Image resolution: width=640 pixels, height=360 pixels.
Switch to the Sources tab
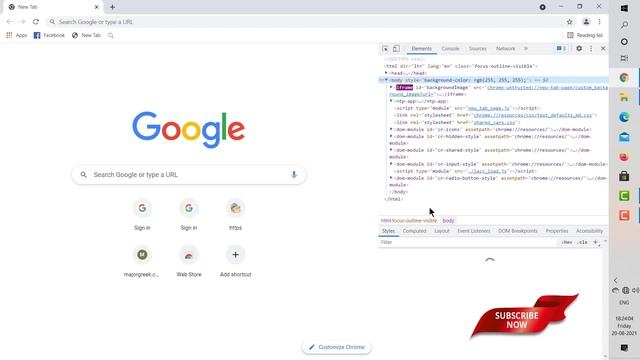point(478,49)
